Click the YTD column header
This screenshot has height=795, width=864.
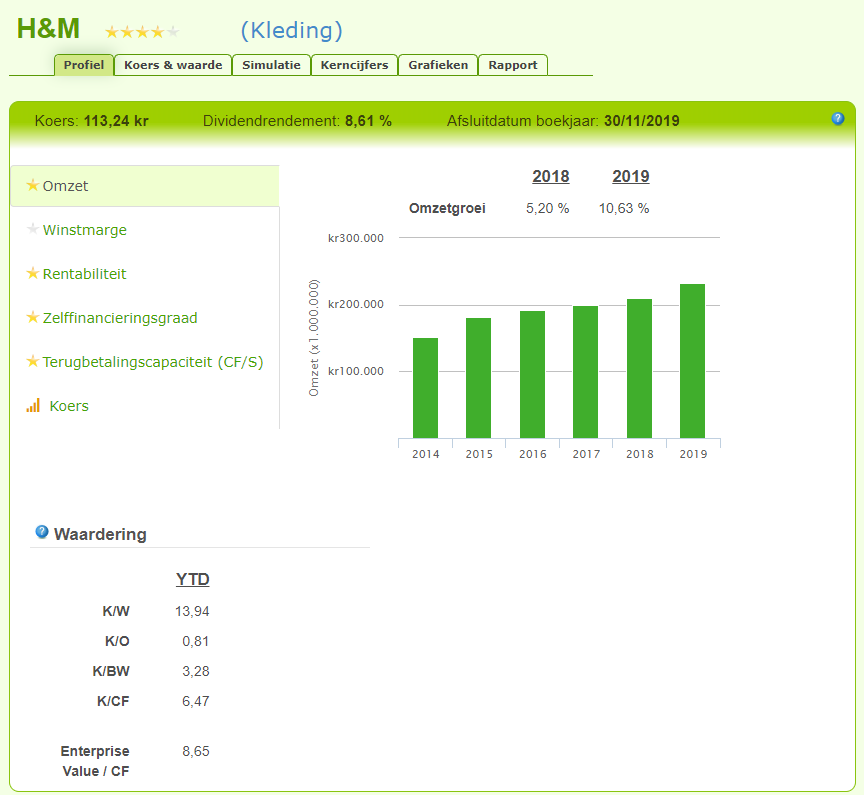[x=192, y=580]
